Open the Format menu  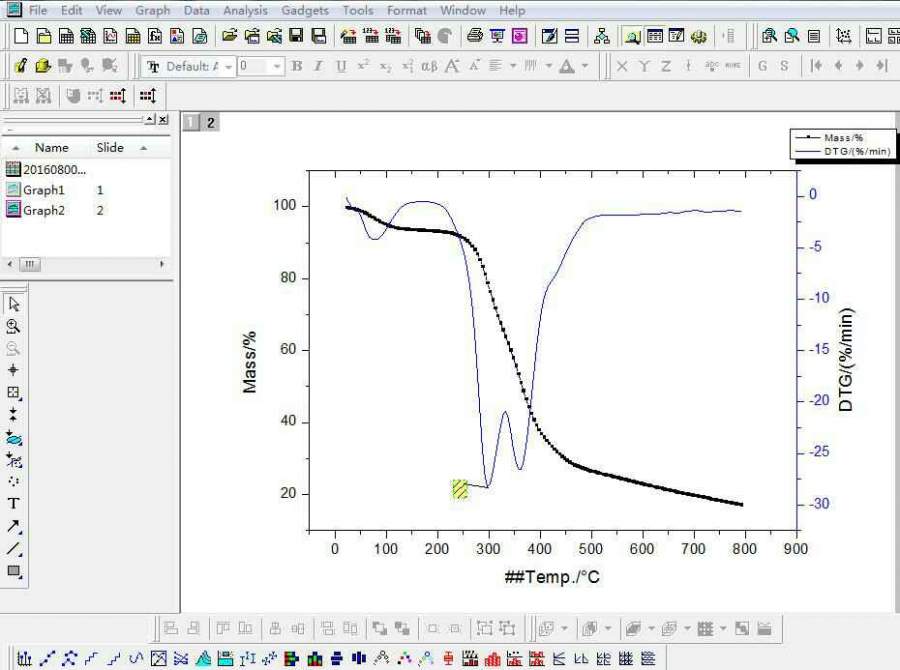coord(406,10)
